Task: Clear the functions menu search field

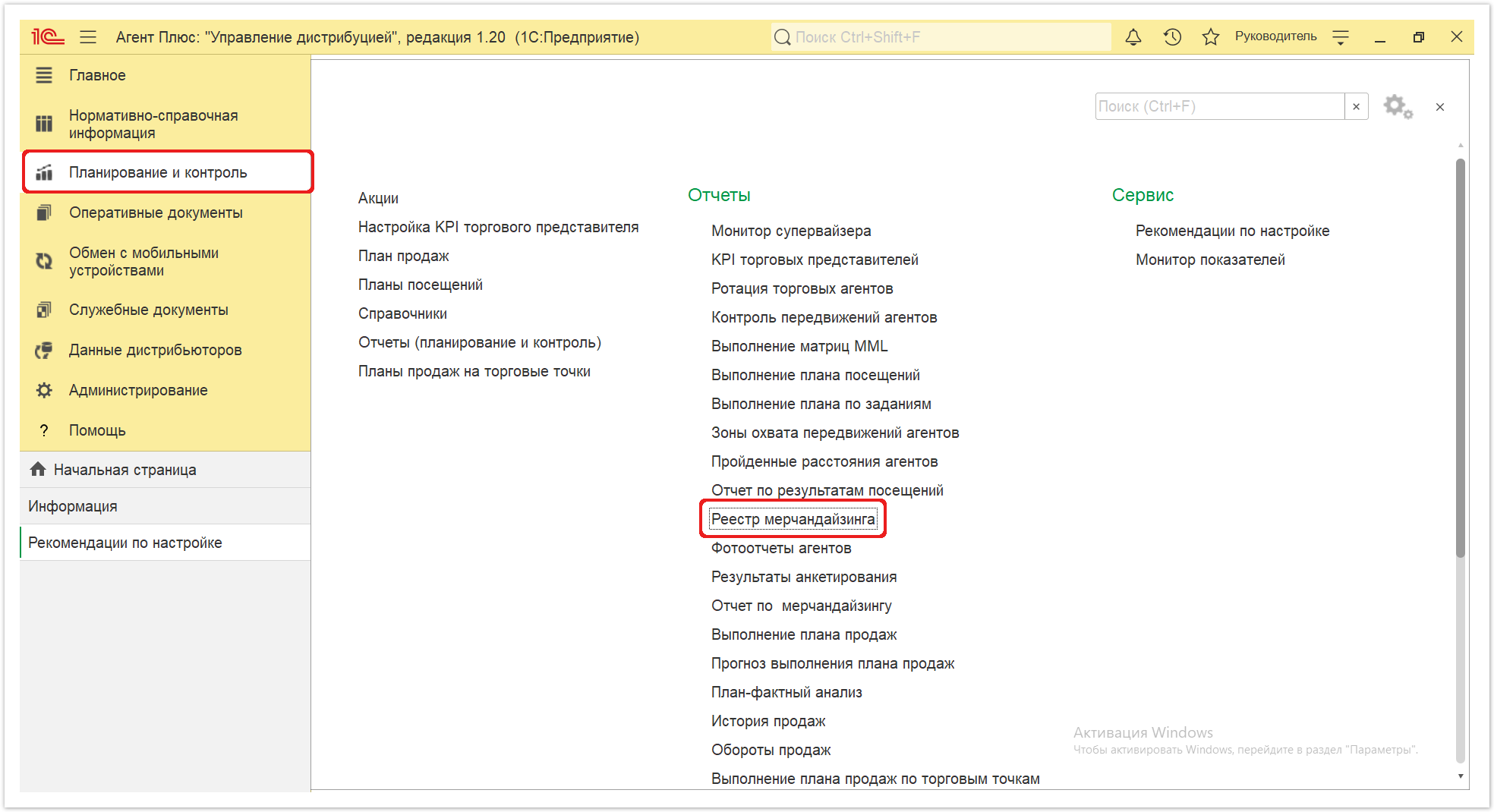Action: pos(1356,106)
